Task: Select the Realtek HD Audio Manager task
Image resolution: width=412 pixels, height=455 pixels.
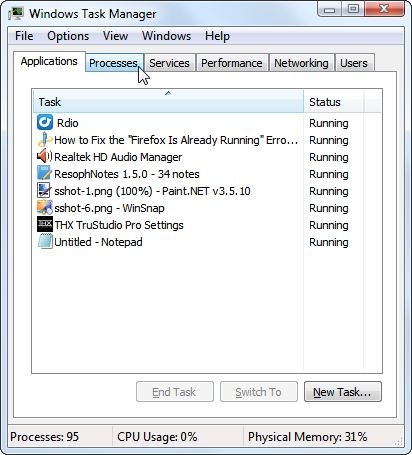Action: 118,157
